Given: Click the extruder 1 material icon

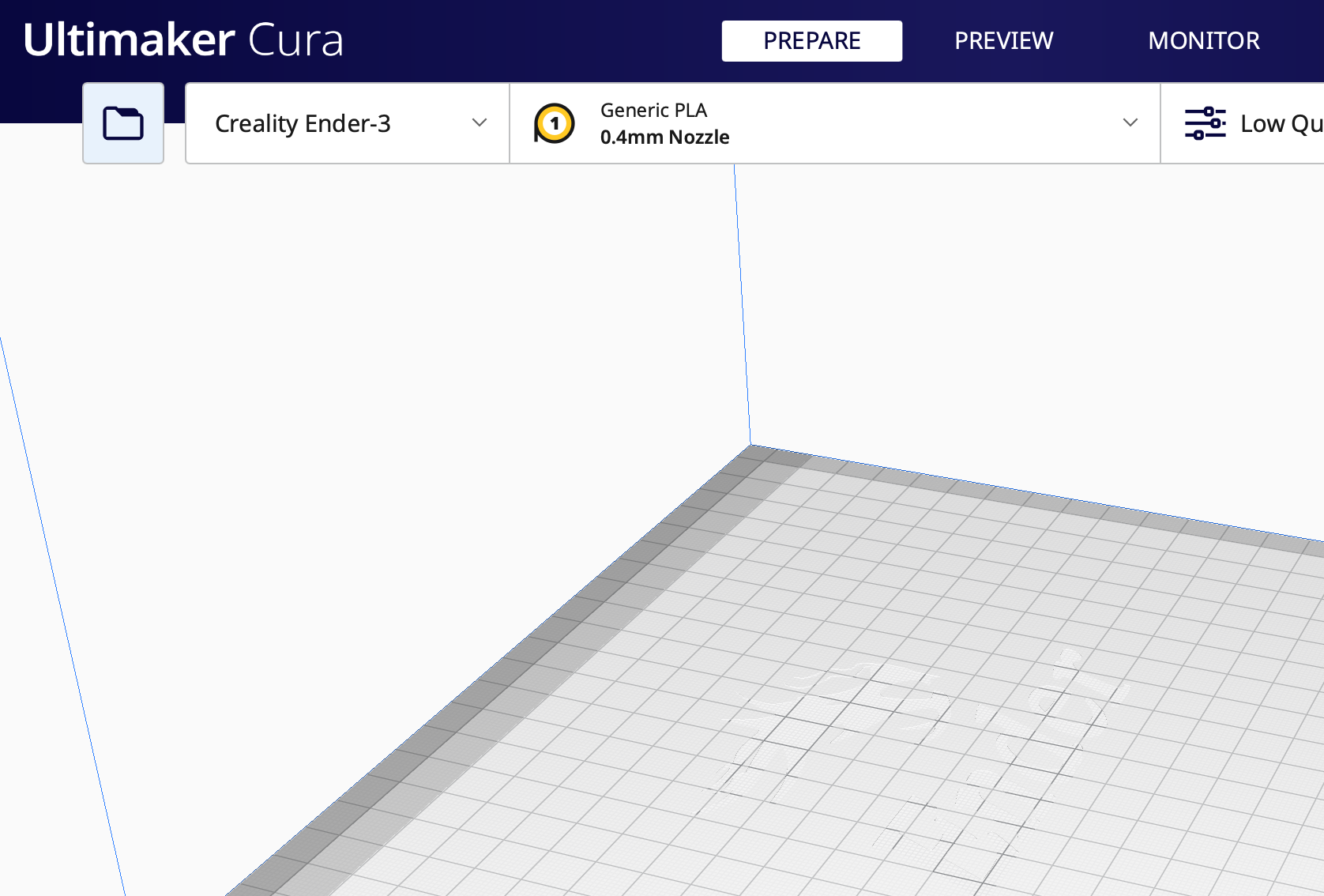Looking at the screenshot, I should (x=555, y=123).
